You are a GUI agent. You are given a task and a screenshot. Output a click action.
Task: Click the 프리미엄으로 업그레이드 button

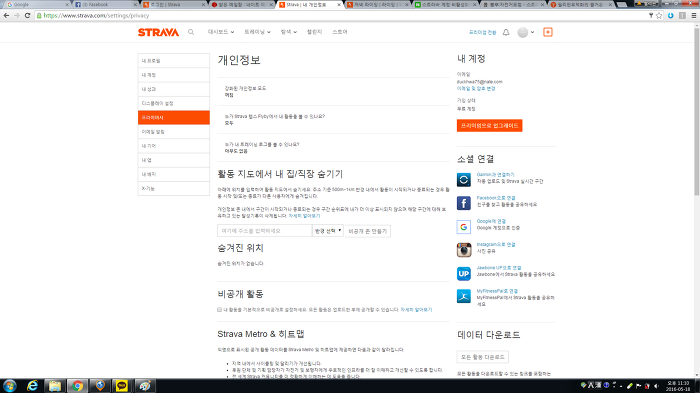pyautogui.click(x=489, y=125)
